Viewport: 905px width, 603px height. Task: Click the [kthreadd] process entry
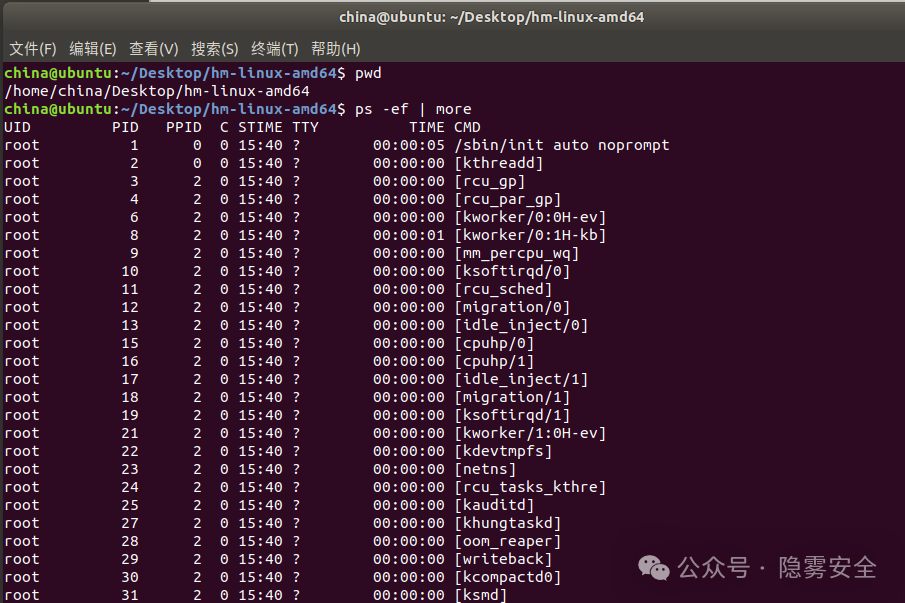pyautogui.click(x=499, y=163)
